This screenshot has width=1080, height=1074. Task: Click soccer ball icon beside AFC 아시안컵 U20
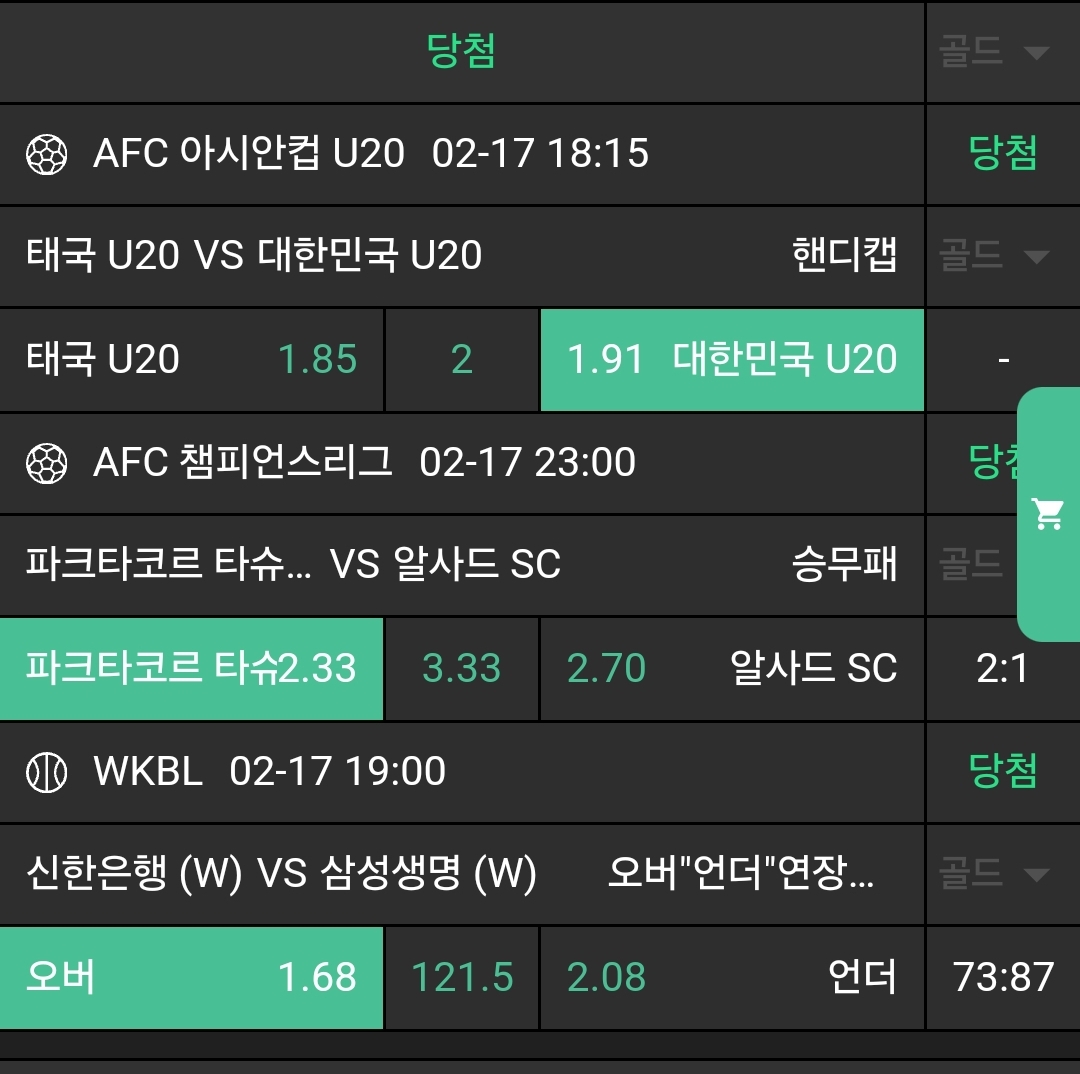[x=46, y=155]
